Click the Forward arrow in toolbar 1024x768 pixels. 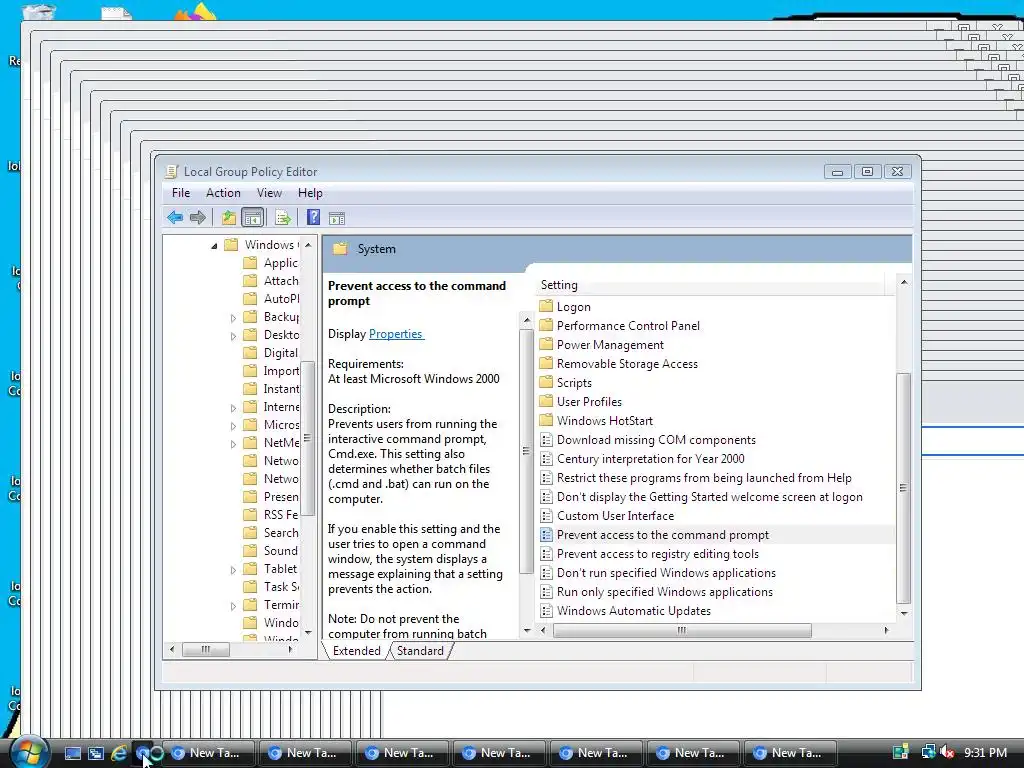pyautogui.click(x=197, y=217)
